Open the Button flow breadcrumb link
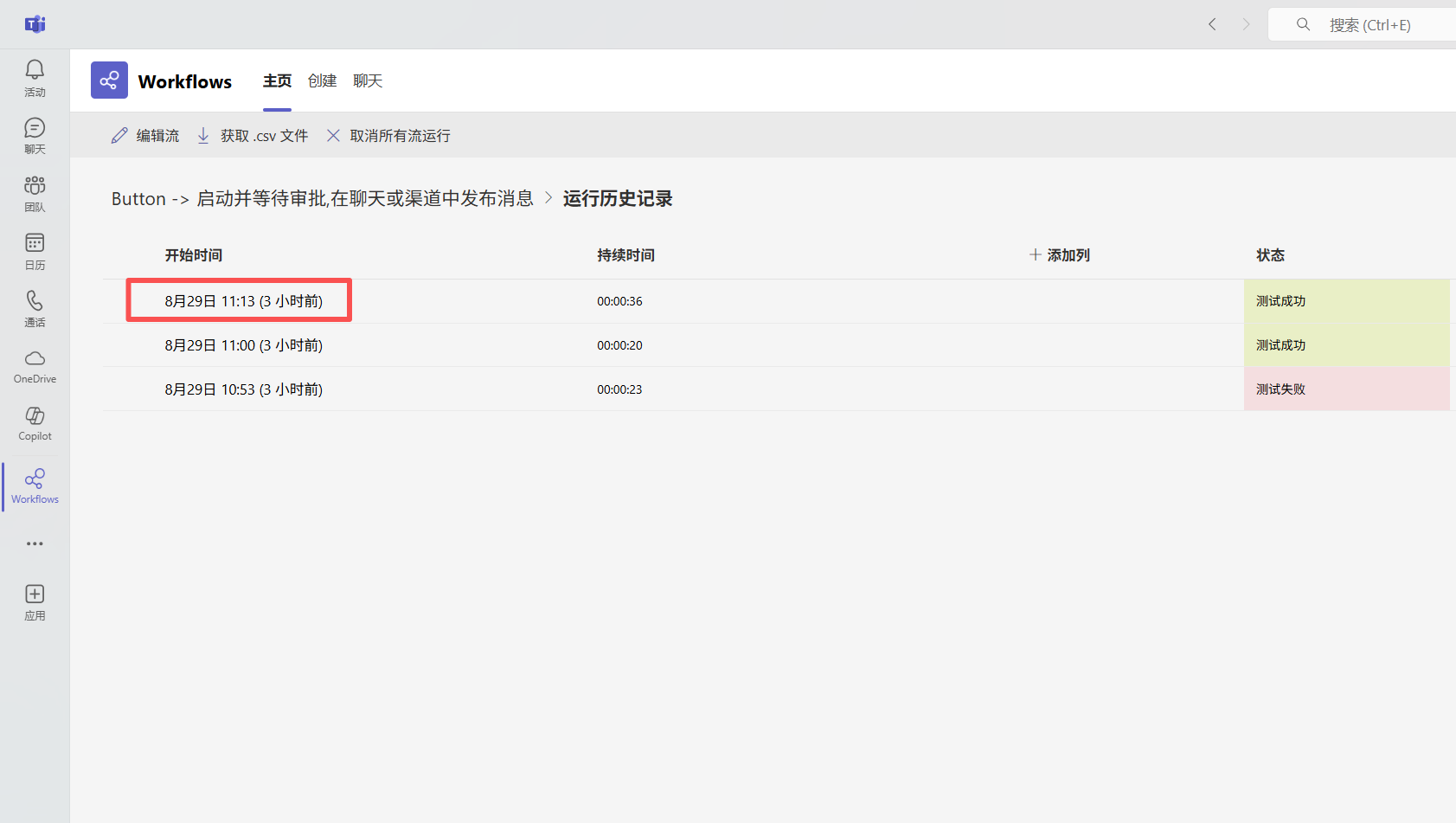The height and width of the screenshot is (823, 1456). point(323,198)
